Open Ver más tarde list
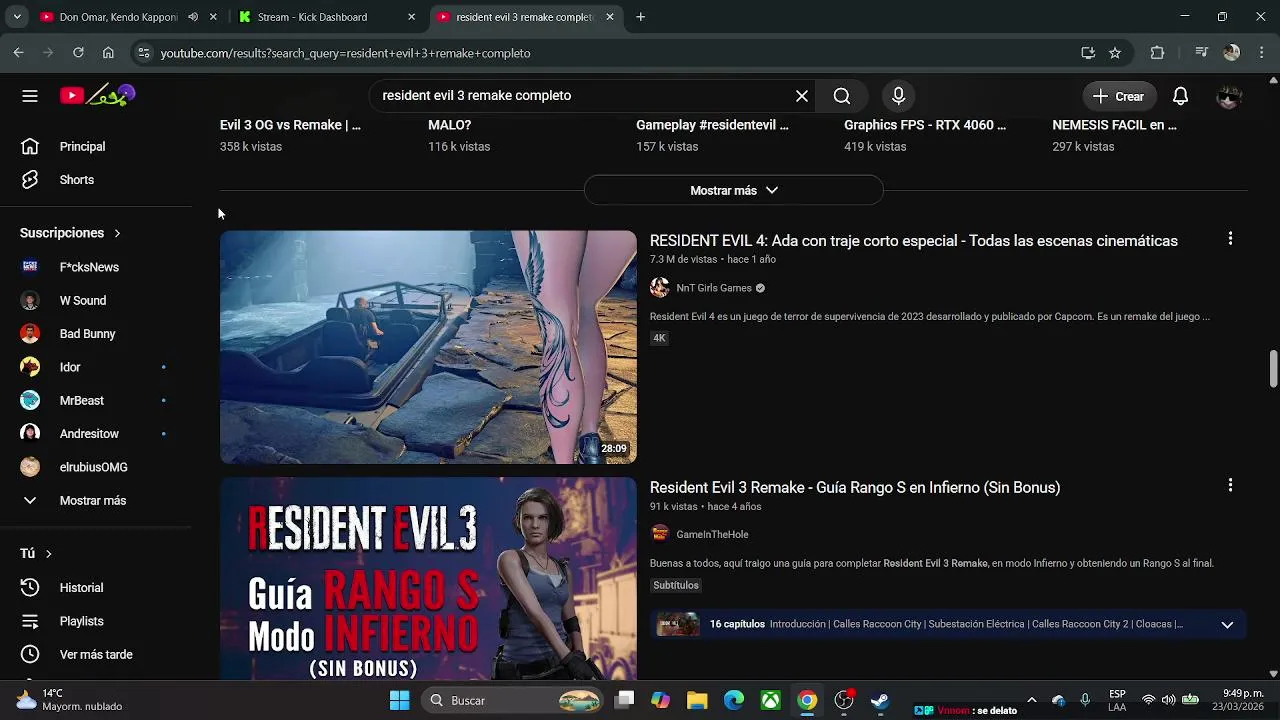Screen dimensions: 1280x720 pyautogui.click(x=96, y=655)
